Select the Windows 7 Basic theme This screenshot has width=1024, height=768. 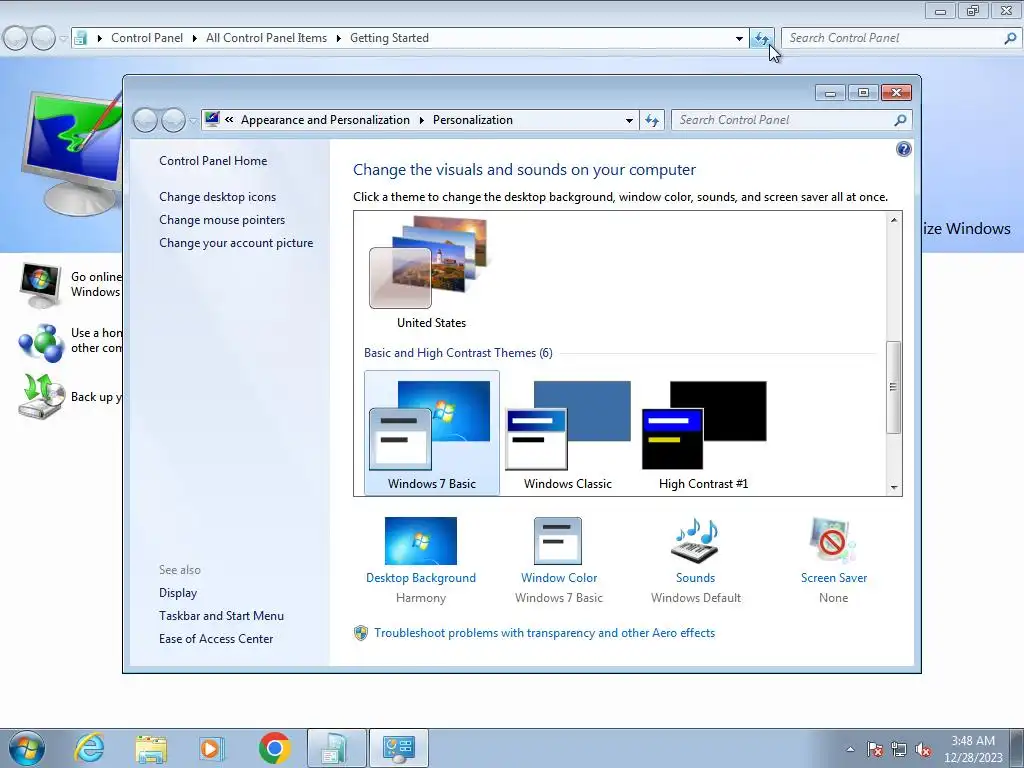[431, 432]
